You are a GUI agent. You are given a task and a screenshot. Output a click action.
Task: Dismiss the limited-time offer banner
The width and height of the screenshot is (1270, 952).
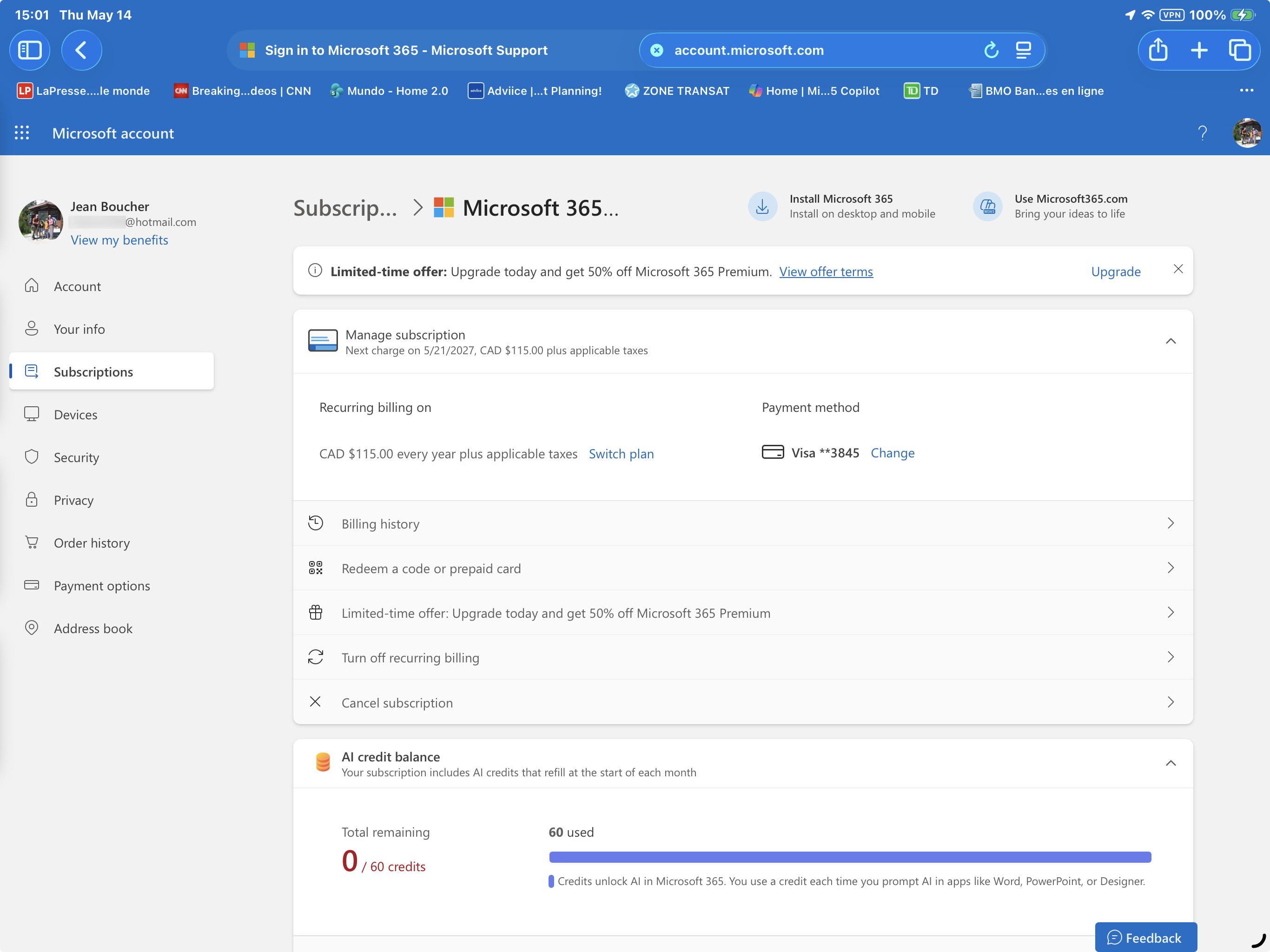pos(1178,269)
